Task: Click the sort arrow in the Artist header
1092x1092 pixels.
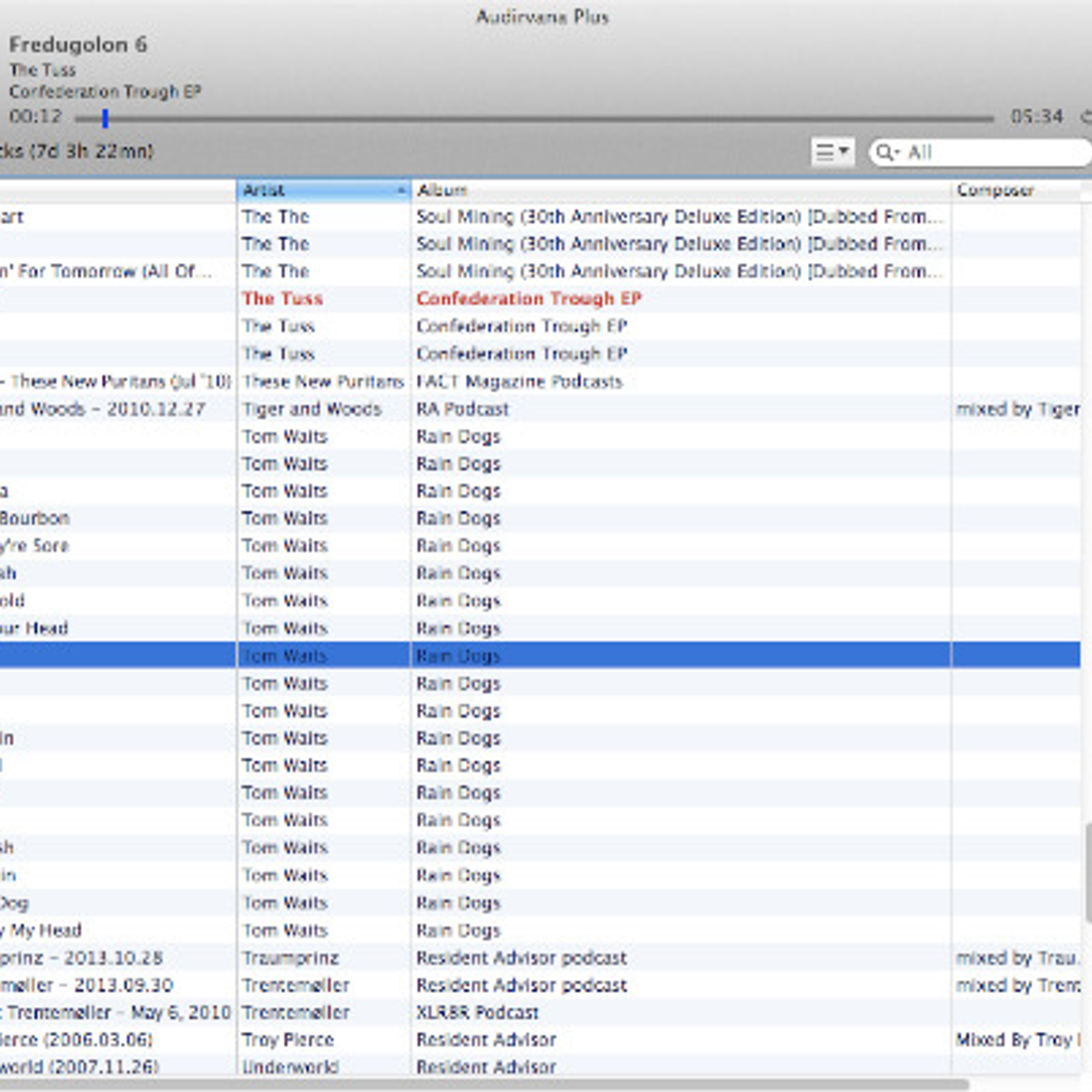Action: [x=400, y=190]
